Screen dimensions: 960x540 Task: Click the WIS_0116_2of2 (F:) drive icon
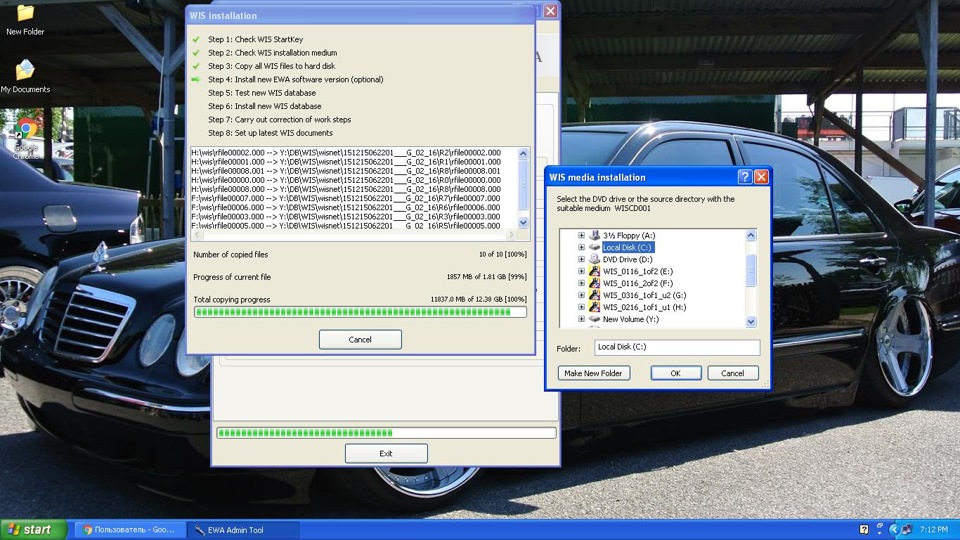point(594,283)
